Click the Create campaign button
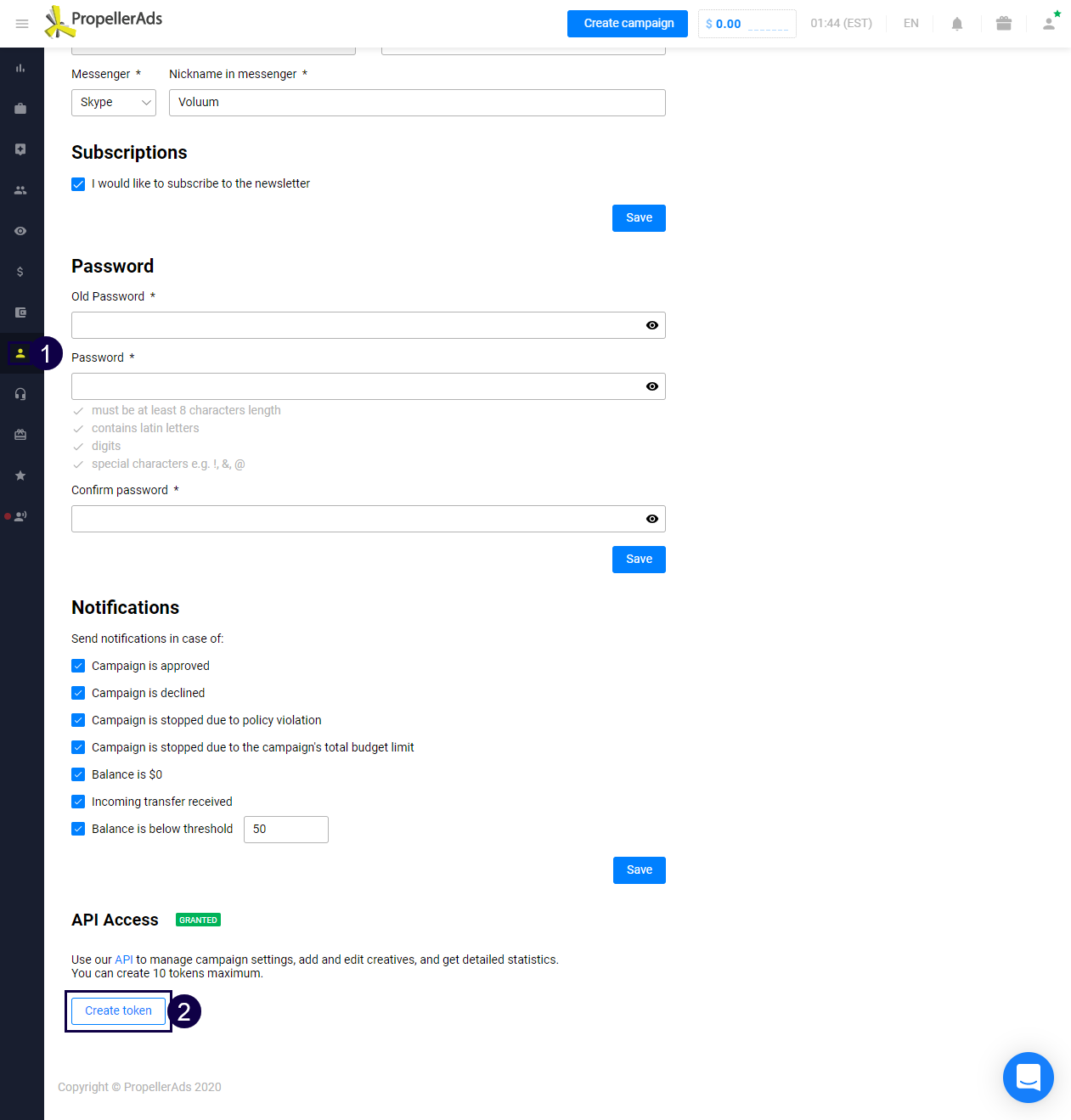1071x1120 pixels. 628,24
